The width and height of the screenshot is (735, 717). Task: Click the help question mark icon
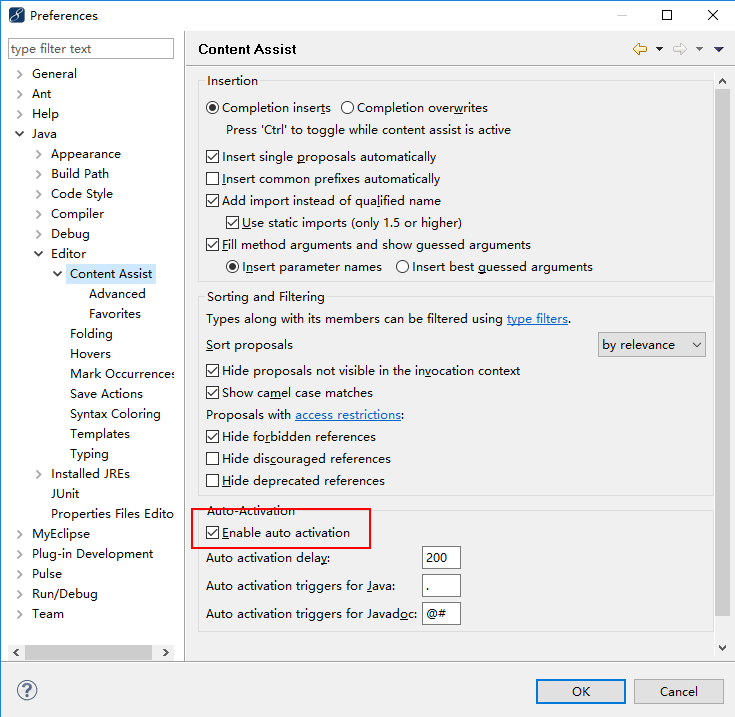click(x=27, y=690)
